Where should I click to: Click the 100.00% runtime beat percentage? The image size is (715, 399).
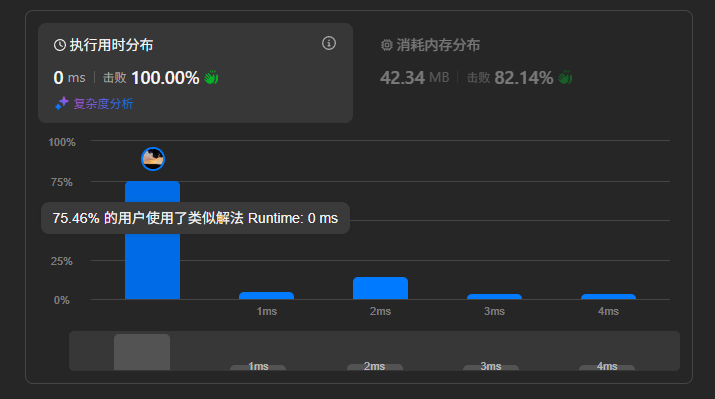point(165,78)
